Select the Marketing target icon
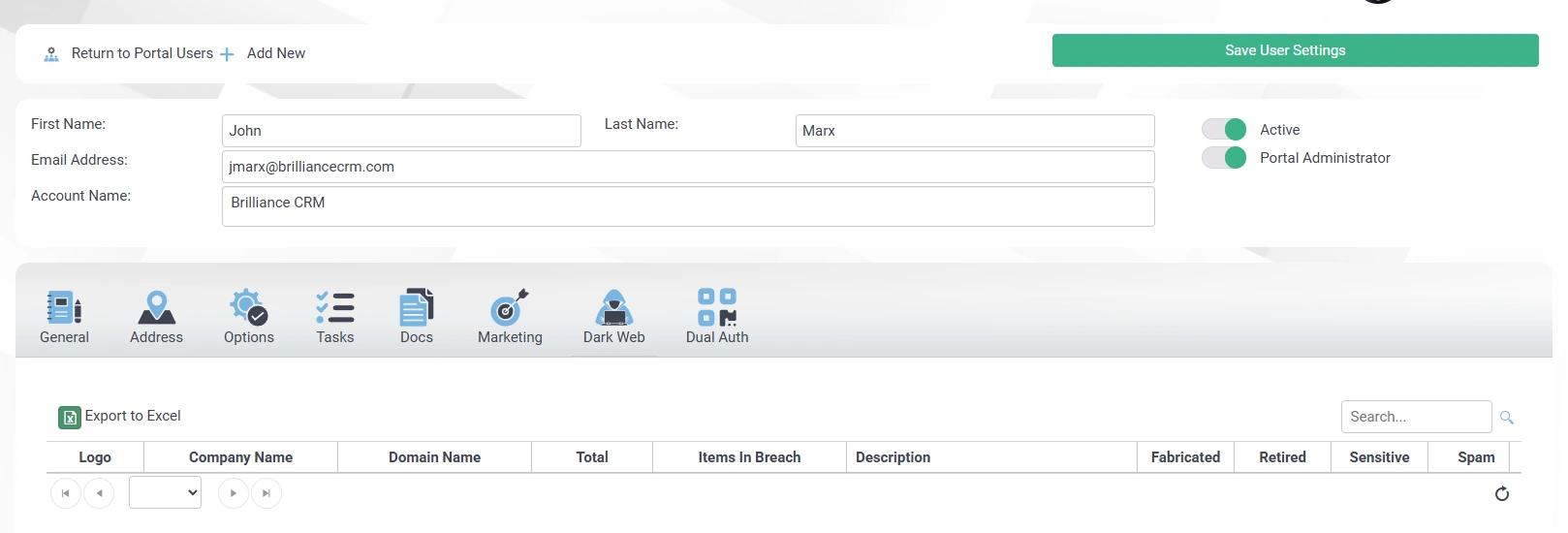This screenshot has width=1568, height=533. [x=510, y=308]
